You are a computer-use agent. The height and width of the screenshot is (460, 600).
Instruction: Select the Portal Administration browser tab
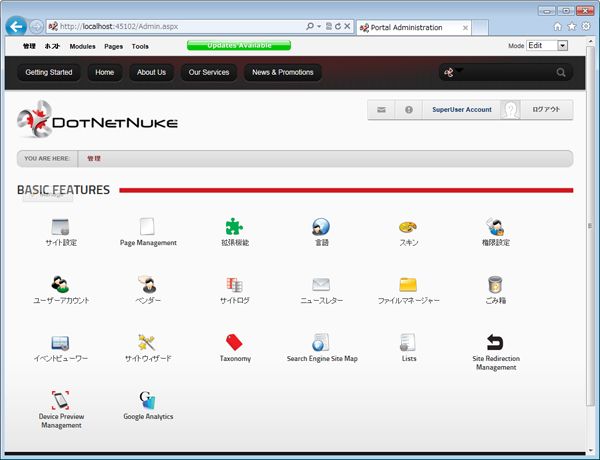[x=414, y=28]
